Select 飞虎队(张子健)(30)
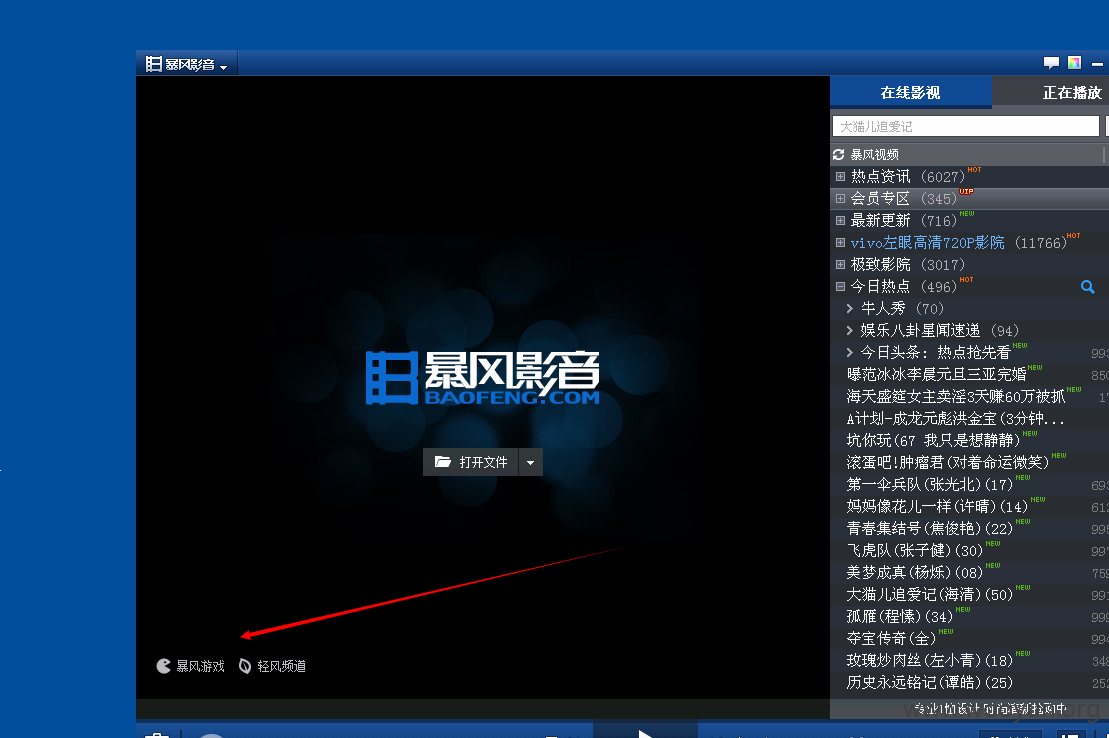Viewport: 1109px width, 738px height. tap(915, 550)
